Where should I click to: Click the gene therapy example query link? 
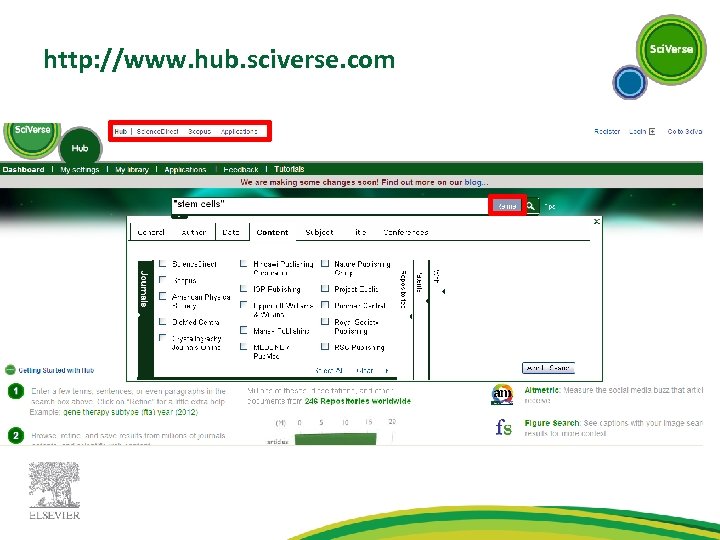(130, 412)
